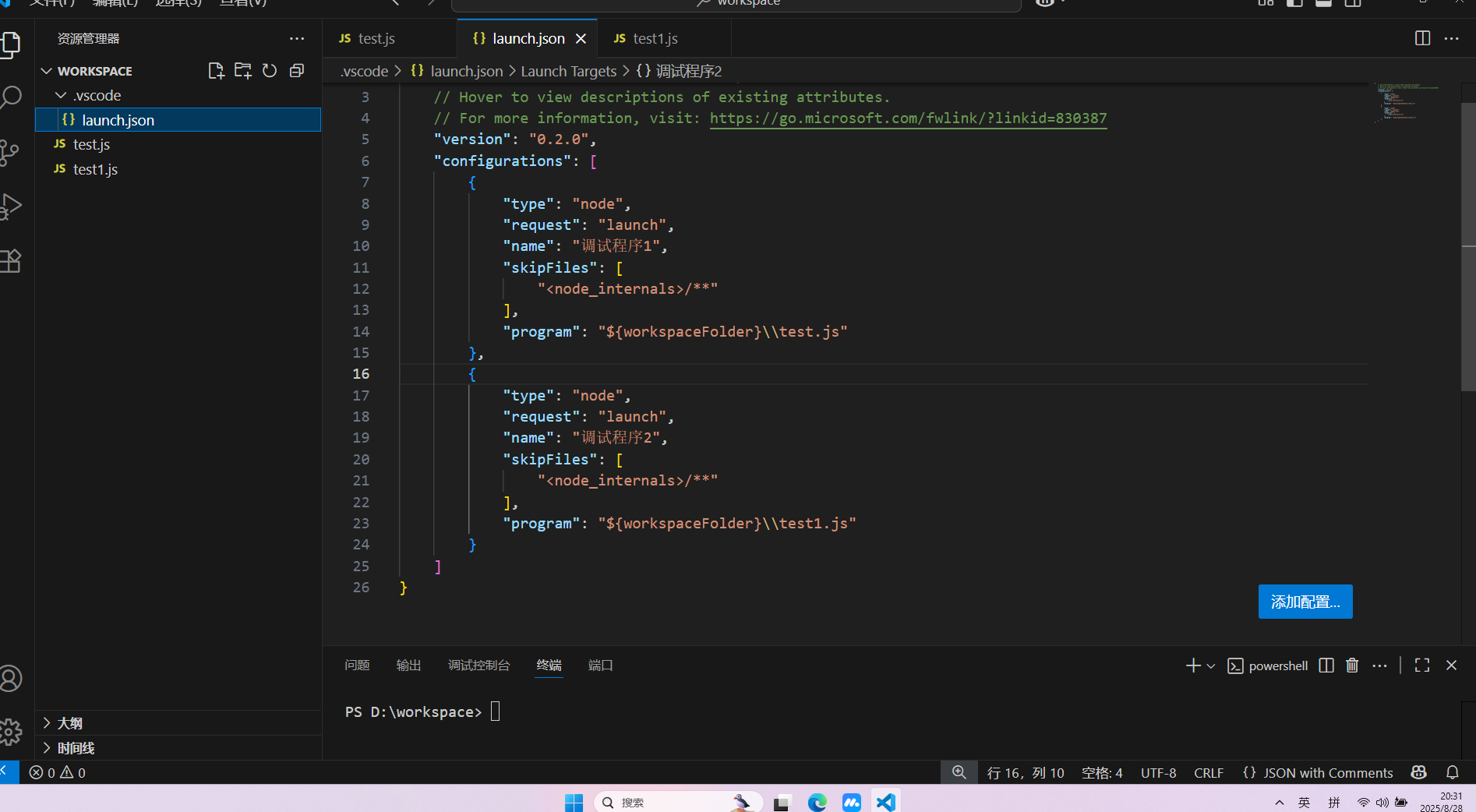This screenshot has height=812, width=1476.
Task: Open the Manage gear menu
Action: point(11,732)
